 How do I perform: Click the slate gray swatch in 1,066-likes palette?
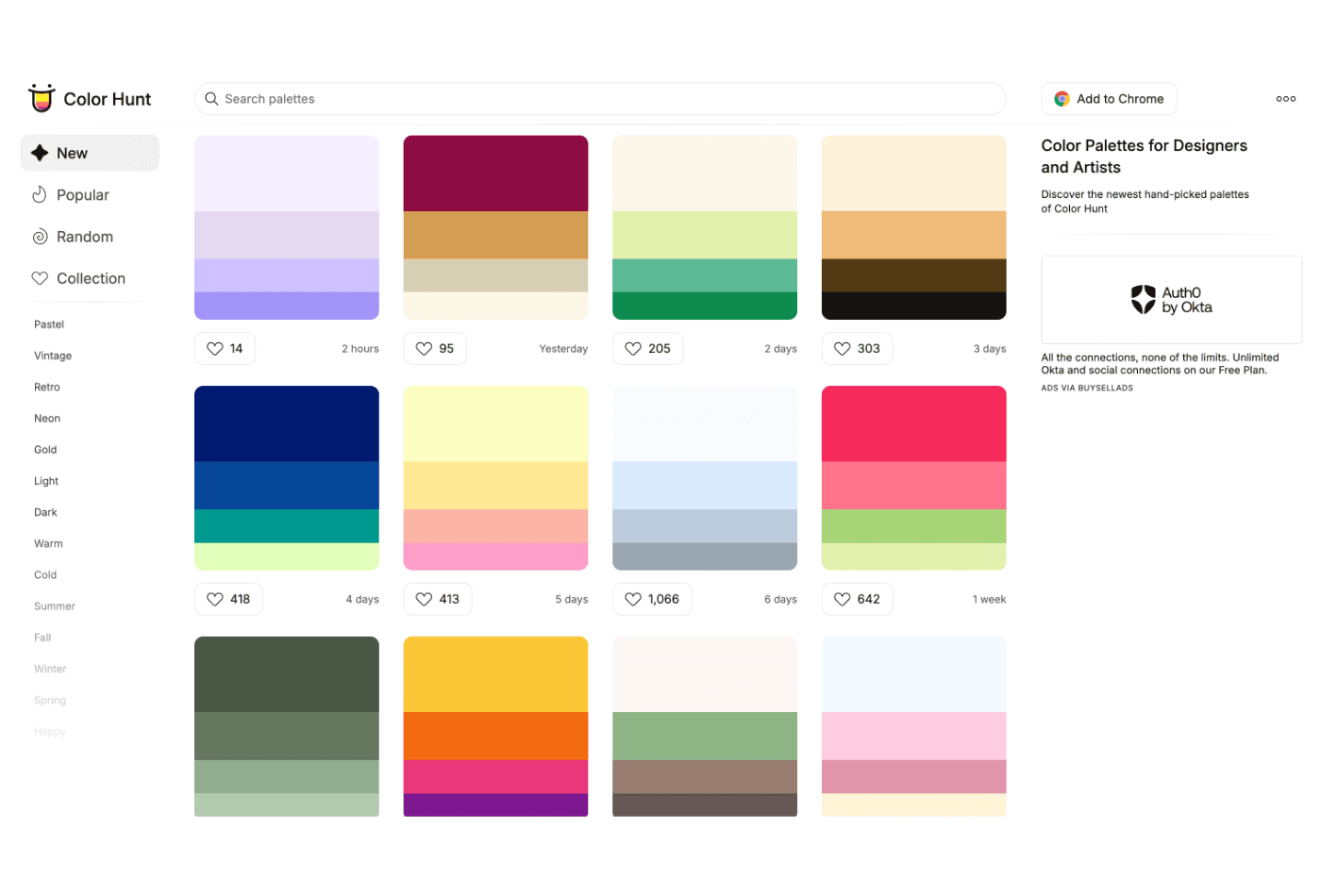tap(705, 556)
